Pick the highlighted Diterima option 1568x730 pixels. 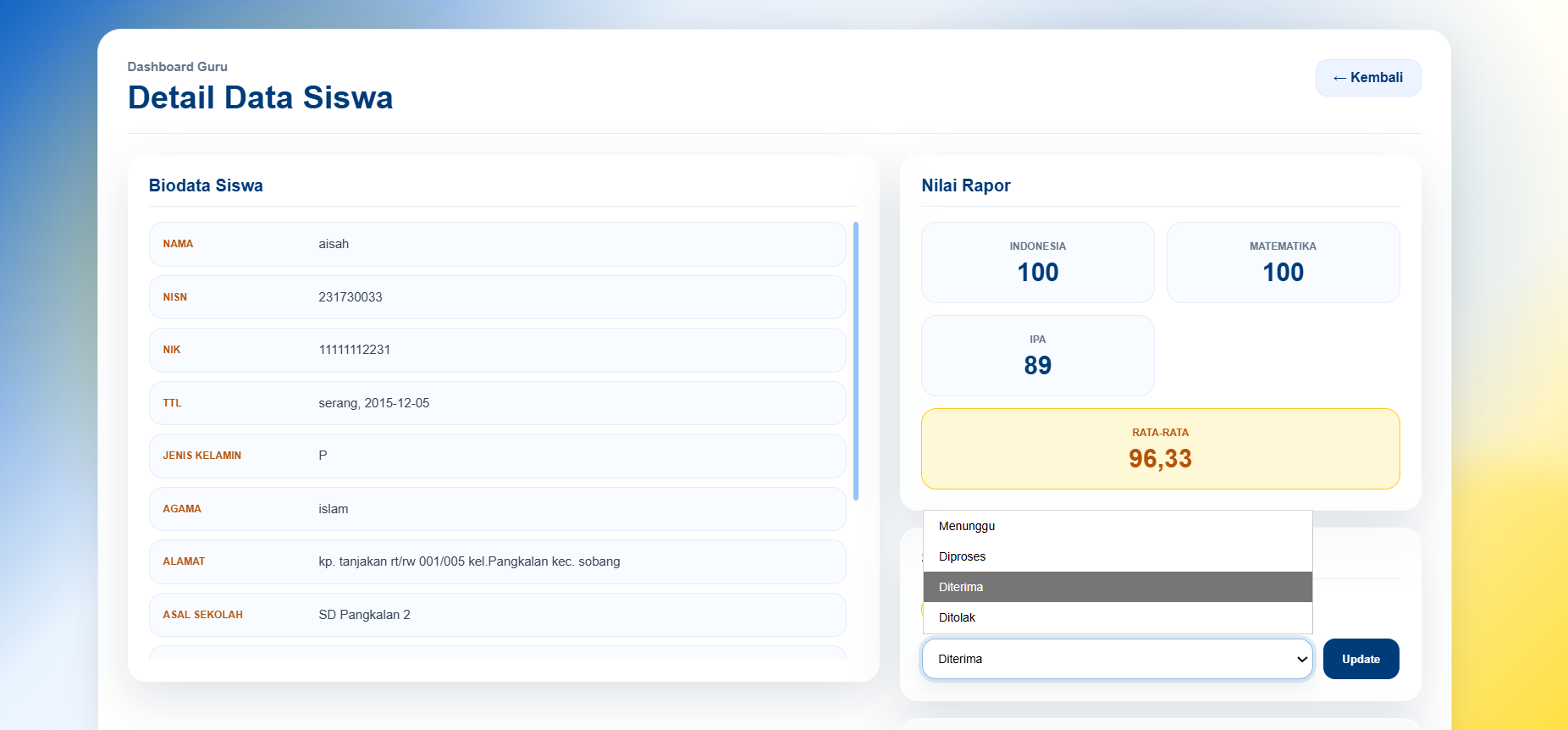1118,587
